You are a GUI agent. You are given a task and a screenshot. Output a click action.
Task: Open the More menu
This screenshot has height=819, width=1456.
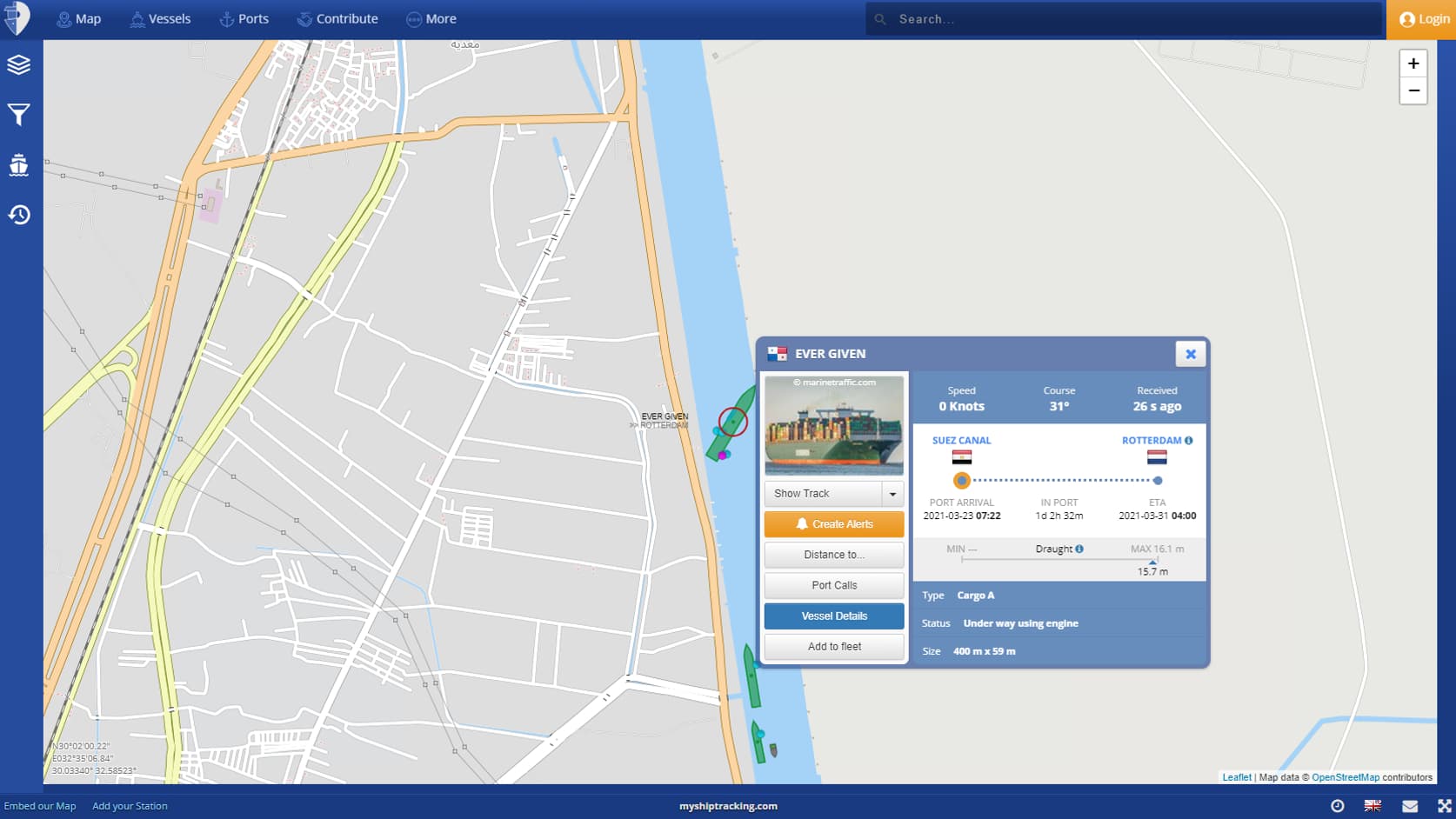click(431, 19)
